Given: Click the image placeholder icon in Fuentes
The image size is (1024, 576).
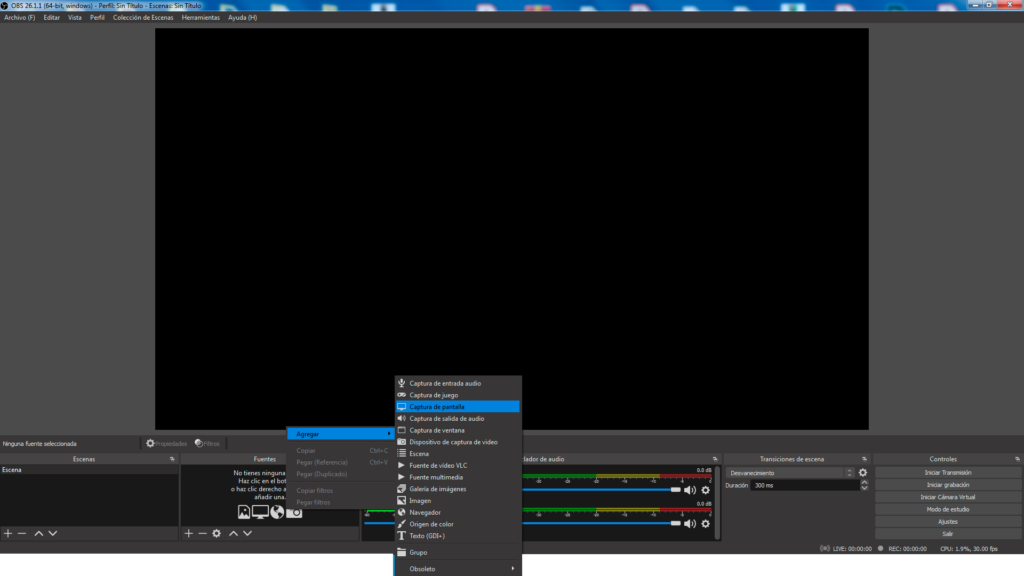Looking at the screenshot, I should click(x=244, y=512).
